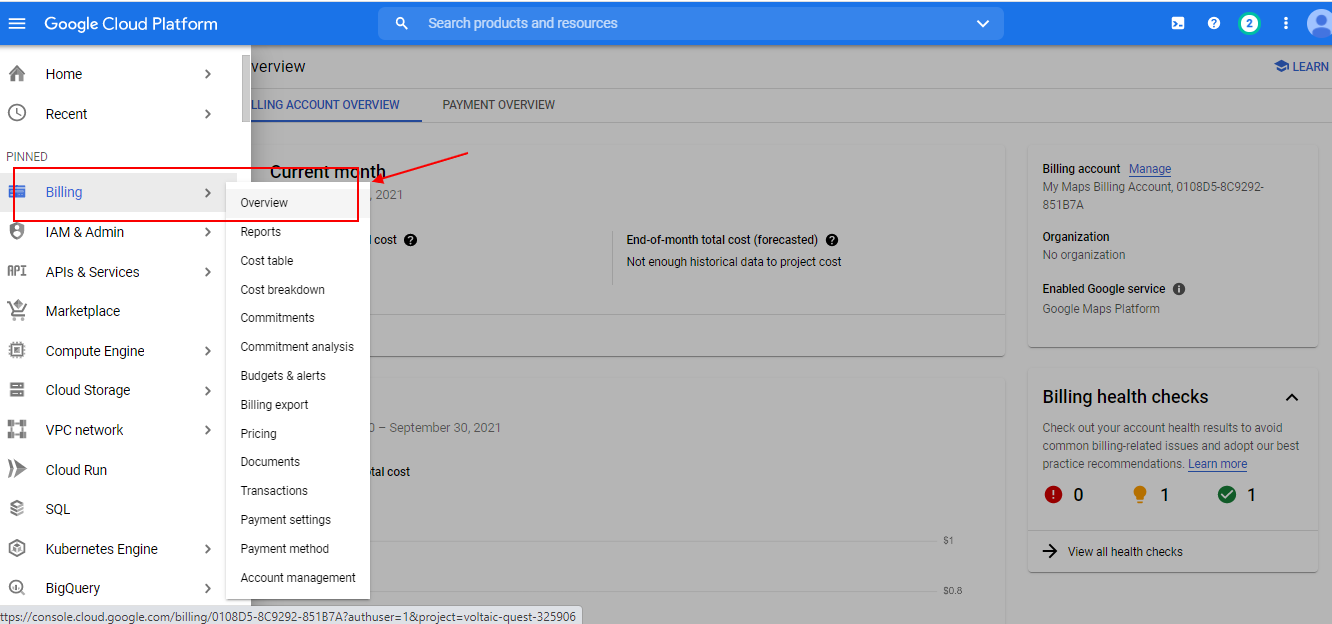Screen dimensions: 1332x624
Task: Open the three-dot settings menu in header
Action: pyautogui.click(x=1286, y=23)
